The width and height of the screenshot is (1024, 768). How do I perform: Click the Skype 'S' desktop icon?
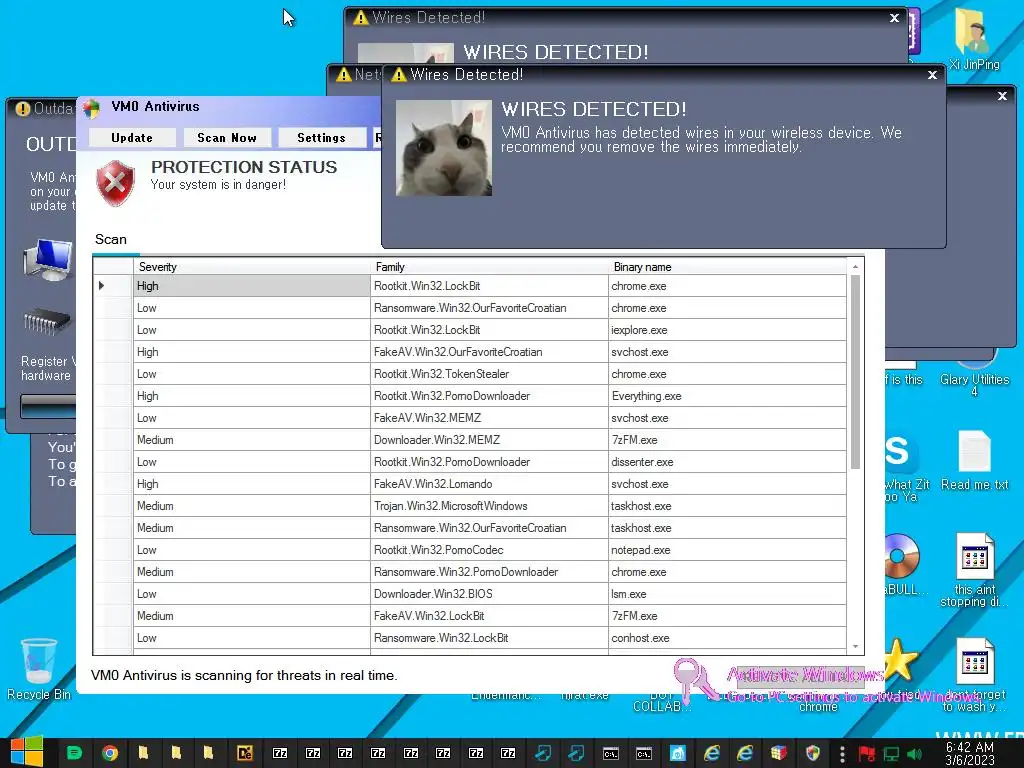pos(900,452)
